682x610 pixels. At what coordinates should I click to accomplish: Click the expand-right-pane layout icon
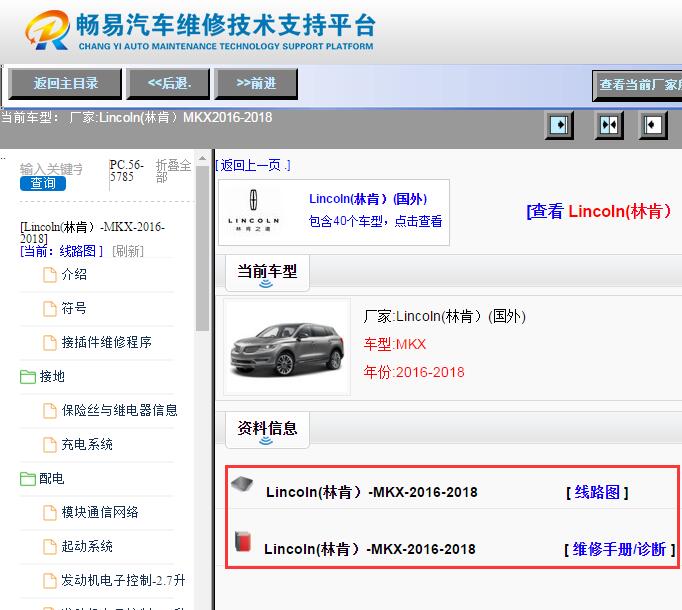(x=653, y=125)
